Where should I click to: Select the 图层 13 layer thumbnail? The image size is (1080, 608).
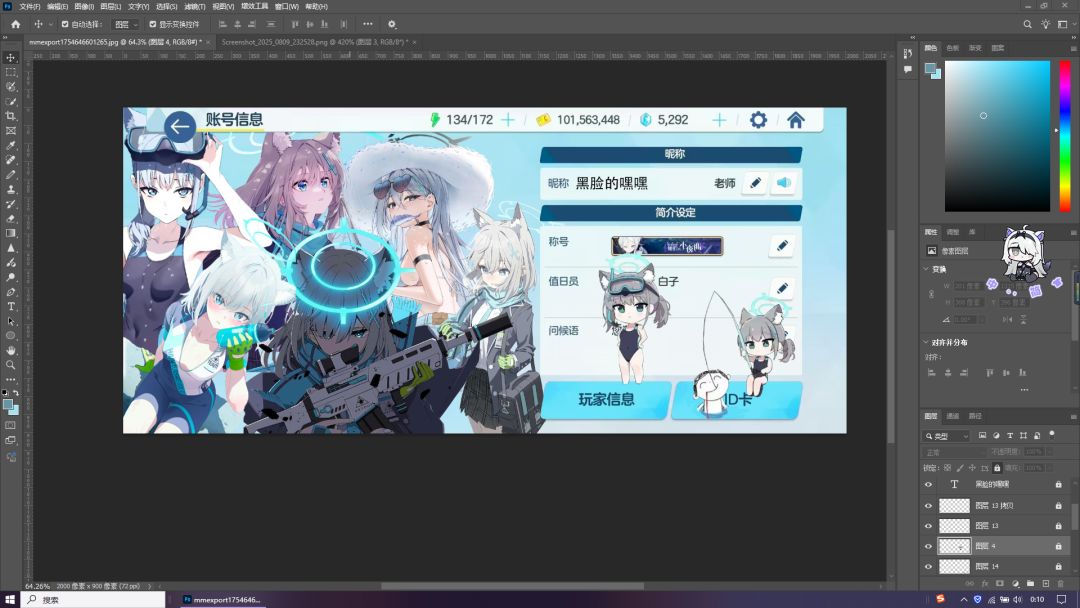(955, 526)
